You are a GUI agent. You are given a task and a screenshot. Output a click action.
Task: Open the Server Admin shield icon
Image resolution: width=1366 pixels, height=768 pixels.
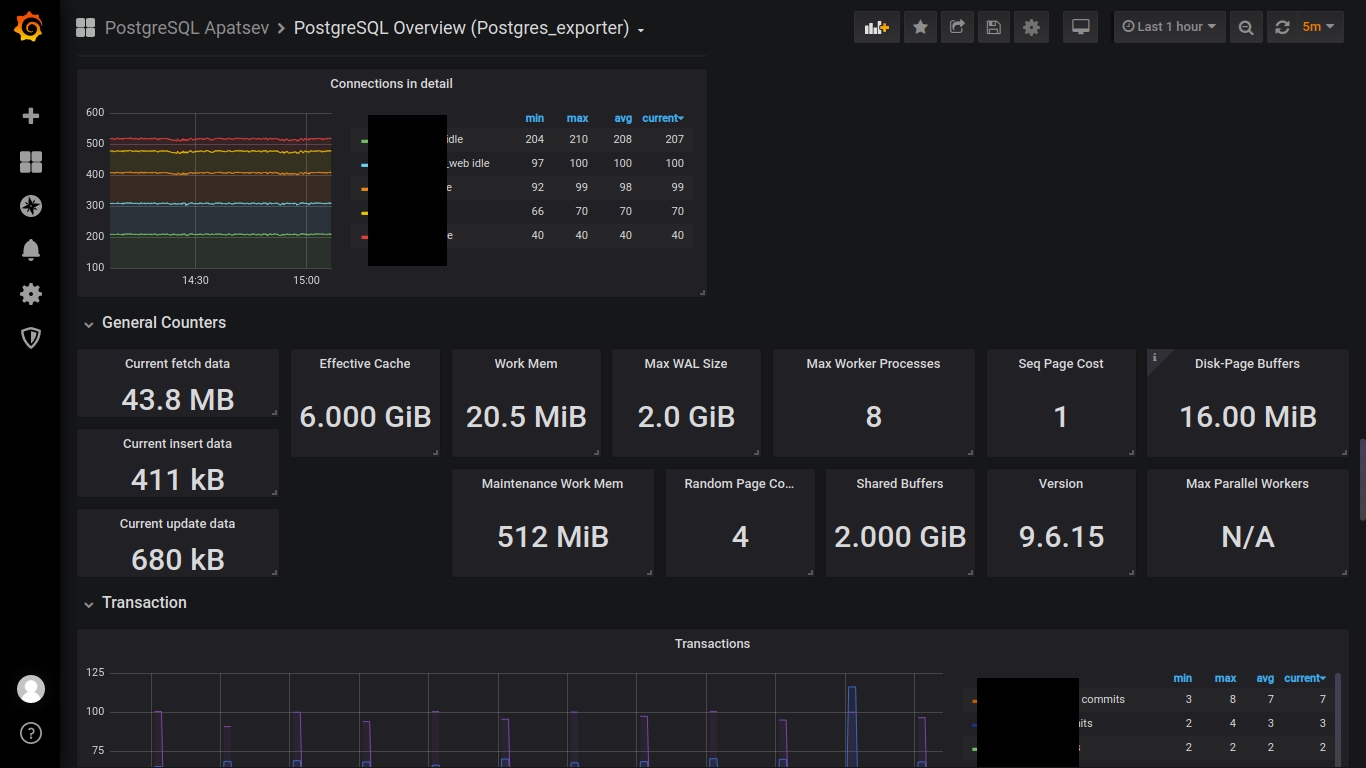31,338
